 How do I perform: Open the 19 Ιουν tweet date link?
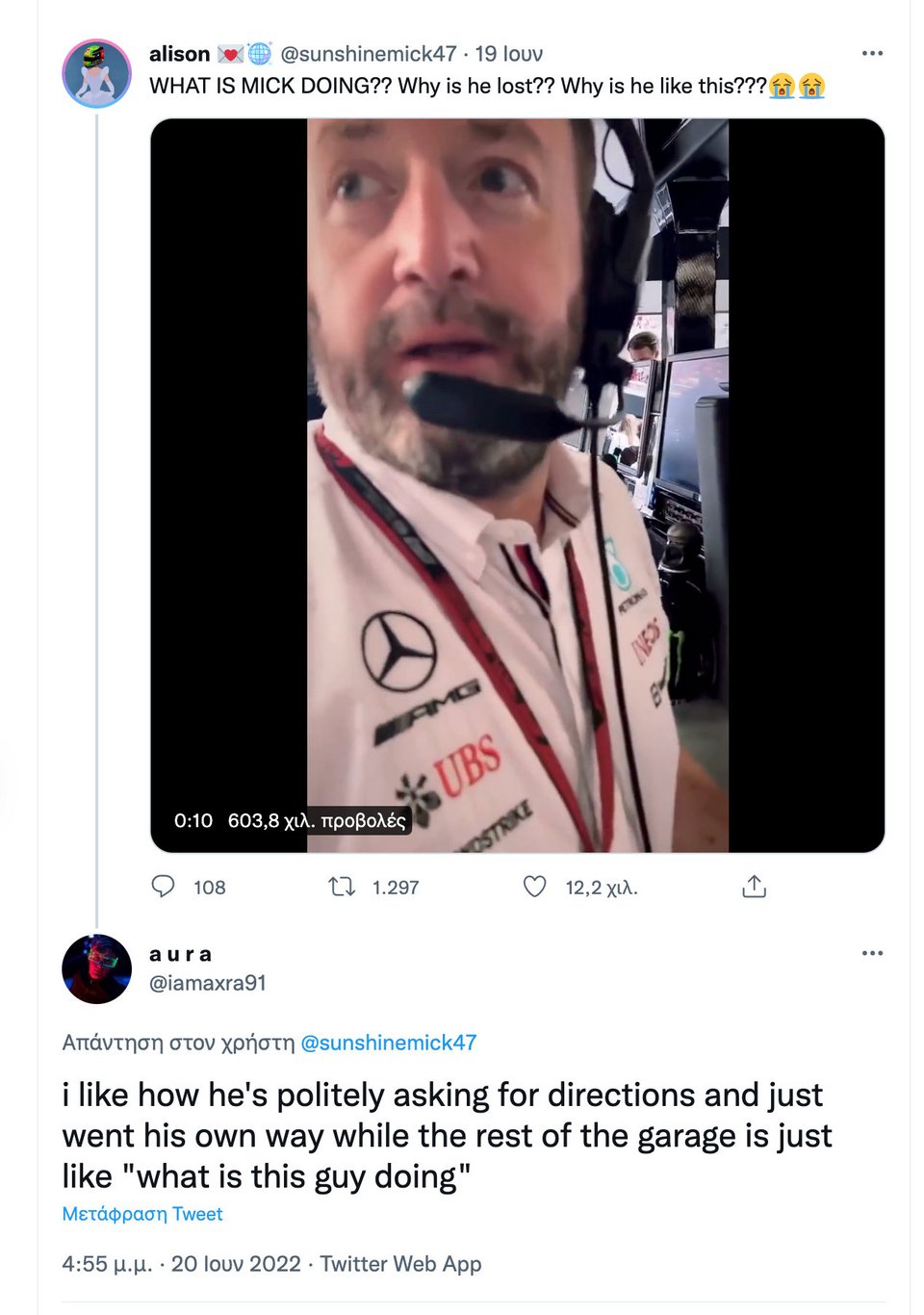[509, 54]
